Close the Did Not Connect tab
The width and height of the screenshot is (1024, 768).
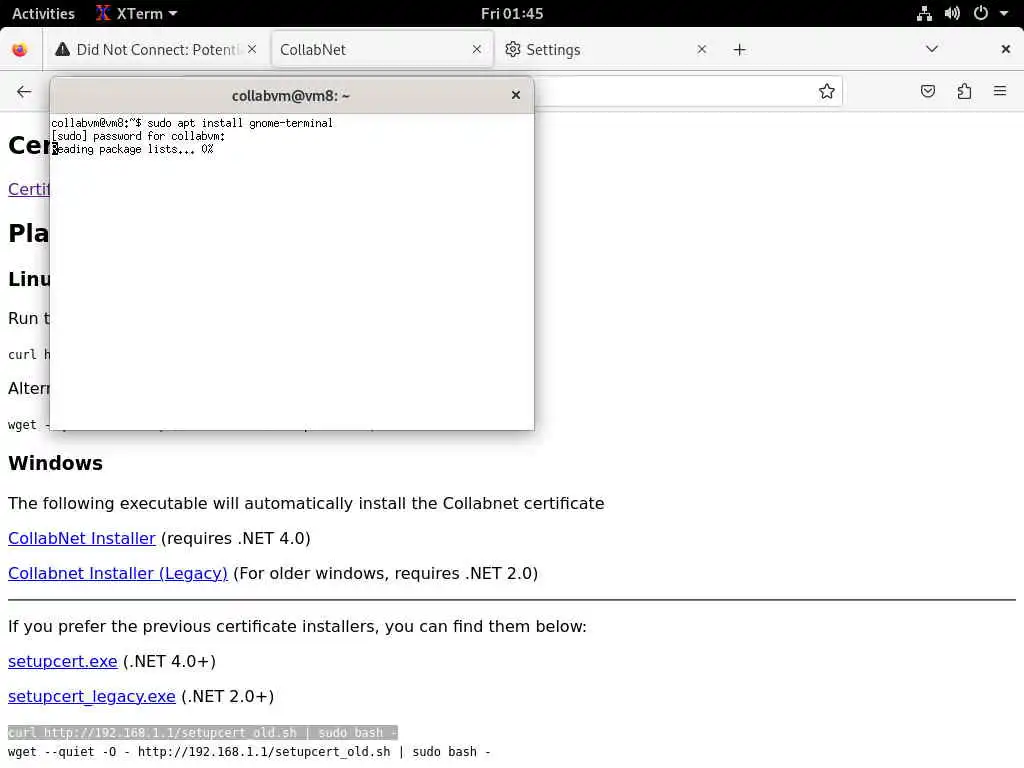(252, 49)
